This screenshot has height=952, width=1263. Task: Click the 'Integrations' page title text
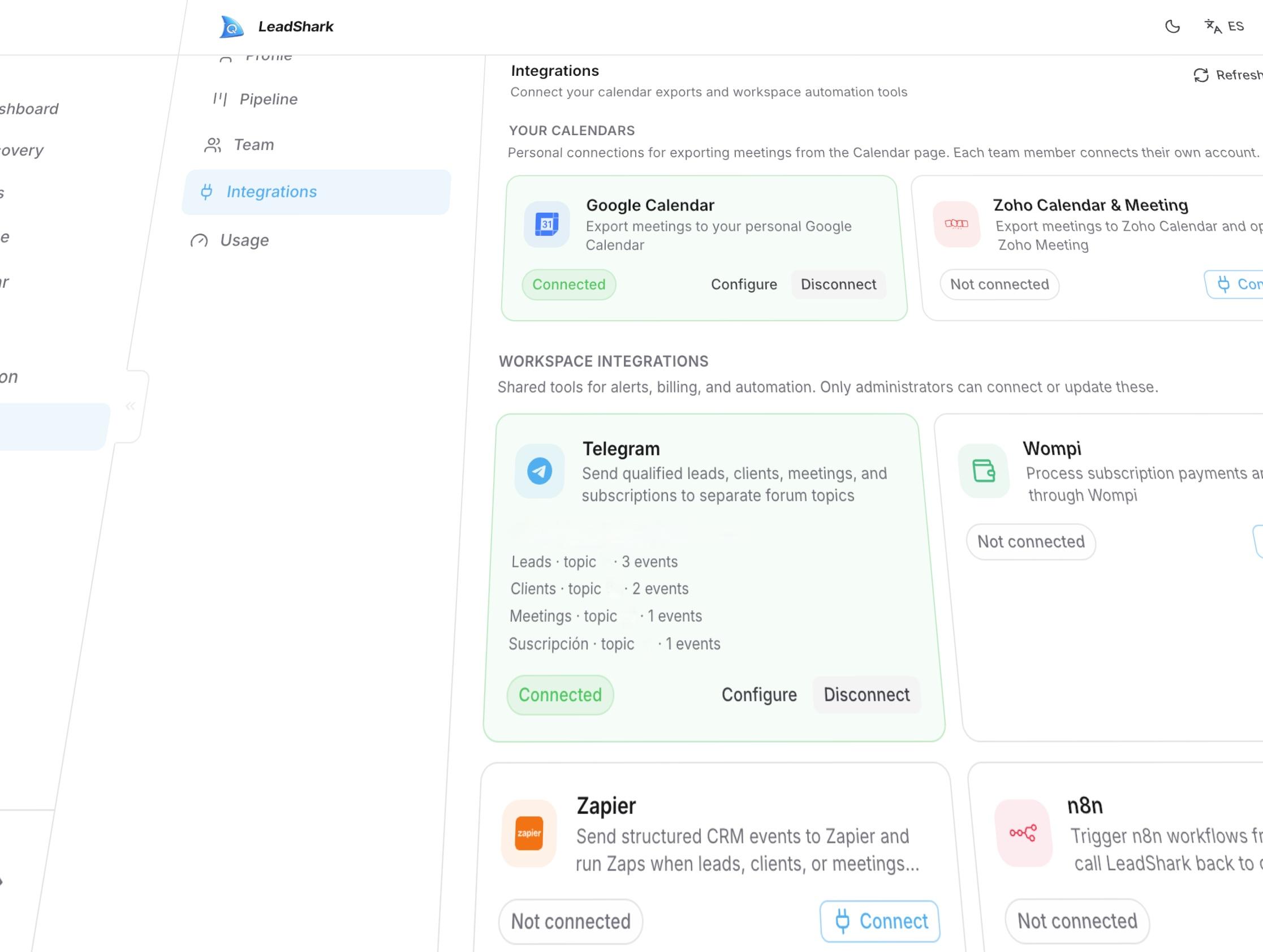click(555, 71)
